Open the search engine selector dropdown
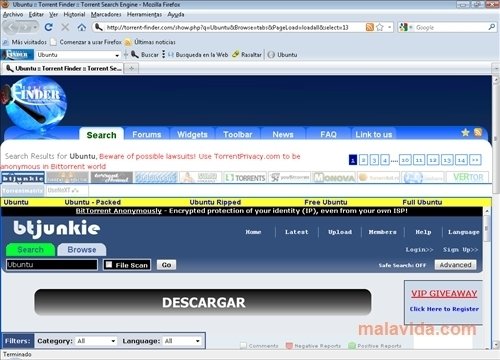The width and height of the screenshot is (500, 360). click(406, 27)
